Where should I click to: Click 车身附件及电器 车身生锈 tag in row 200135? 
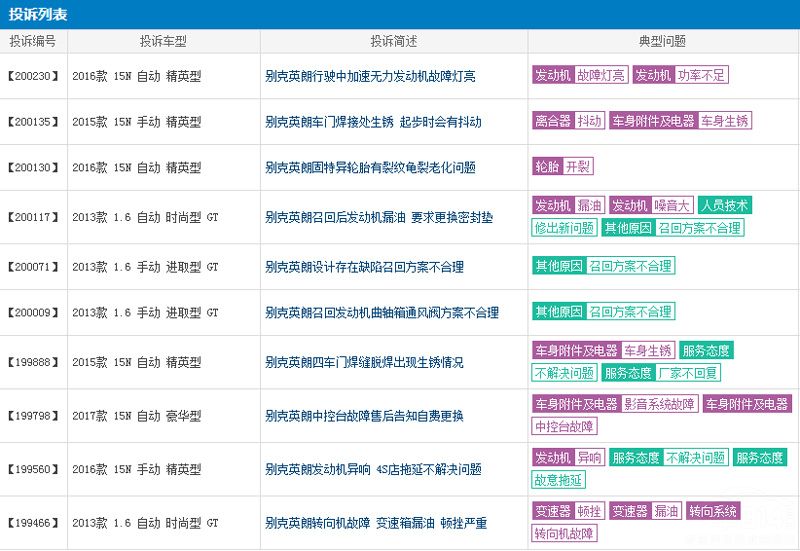680,121
